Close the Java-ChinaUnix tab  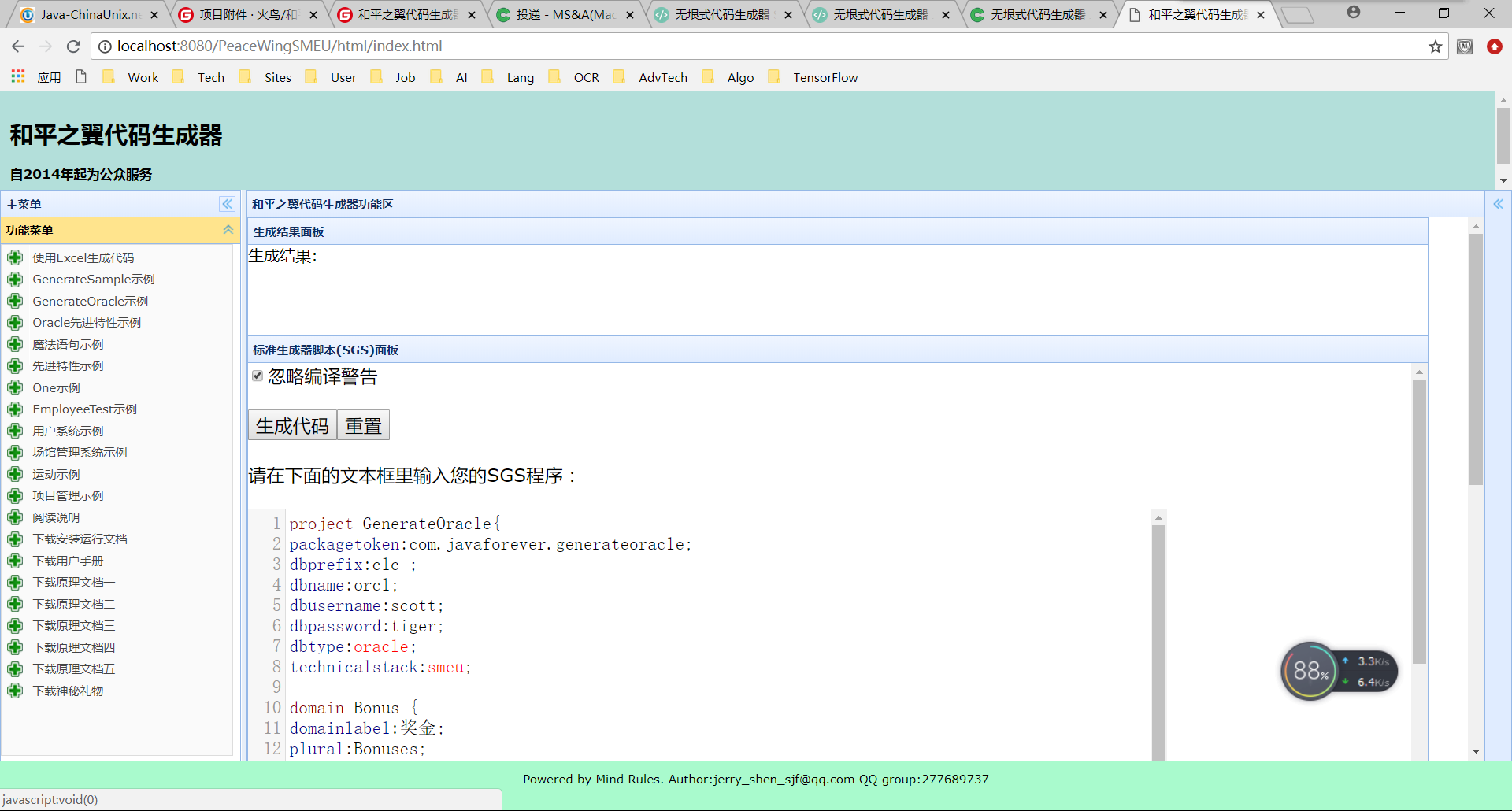pyautogui.click(x=154, y=15)
